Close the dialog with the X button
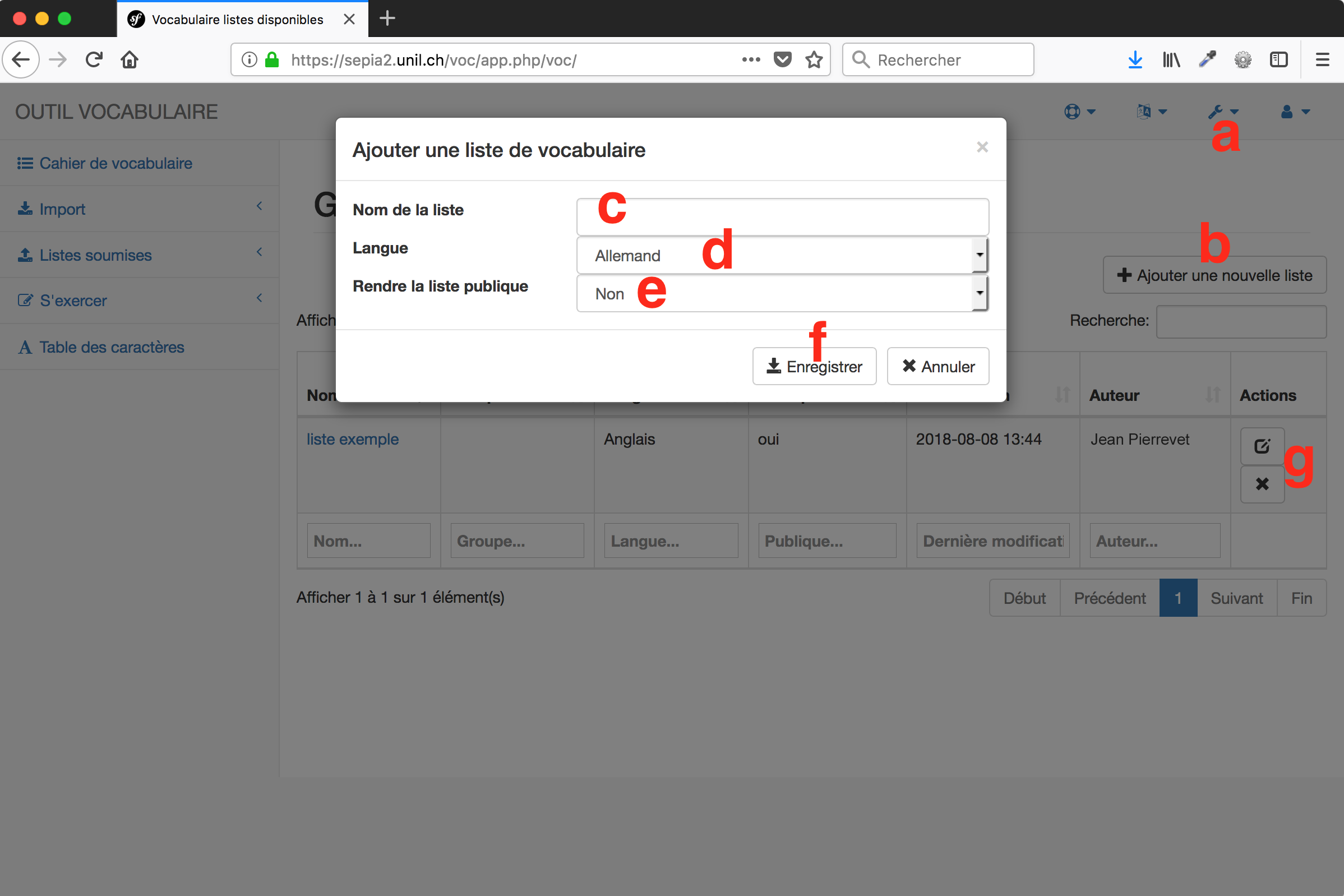Screen dimensions: 1344x896 click(x=982, y=147)
